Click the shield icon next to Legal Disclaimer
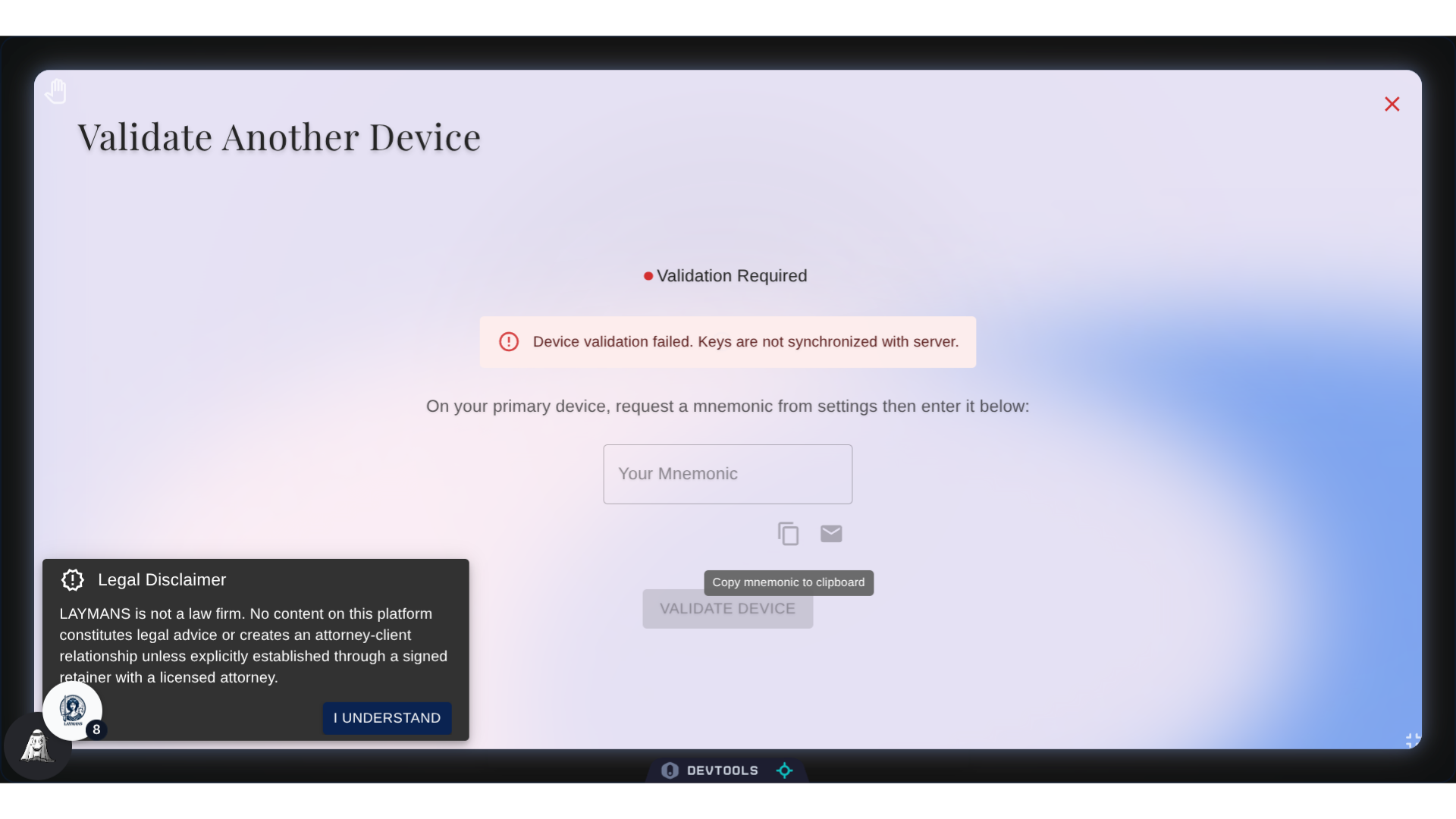This screenshot has height=819, width=1456. click(x=71, y=579)
